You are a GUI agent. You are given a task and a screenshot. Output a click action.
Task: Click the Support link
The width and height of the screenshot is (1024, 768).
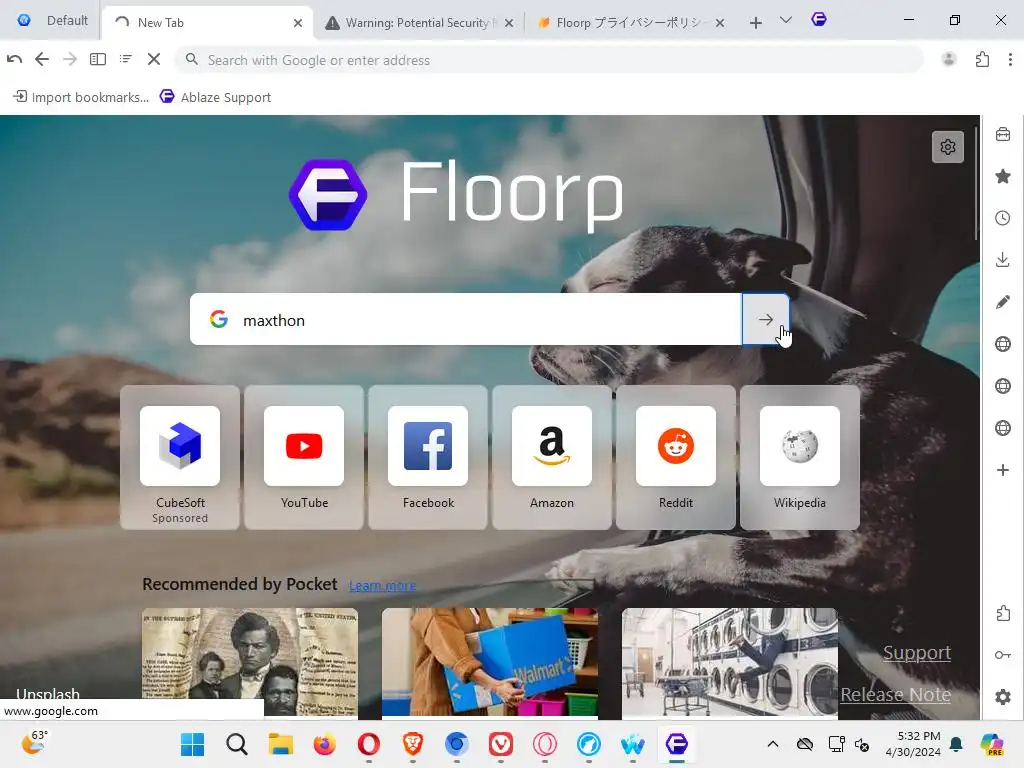click(917, 652)
